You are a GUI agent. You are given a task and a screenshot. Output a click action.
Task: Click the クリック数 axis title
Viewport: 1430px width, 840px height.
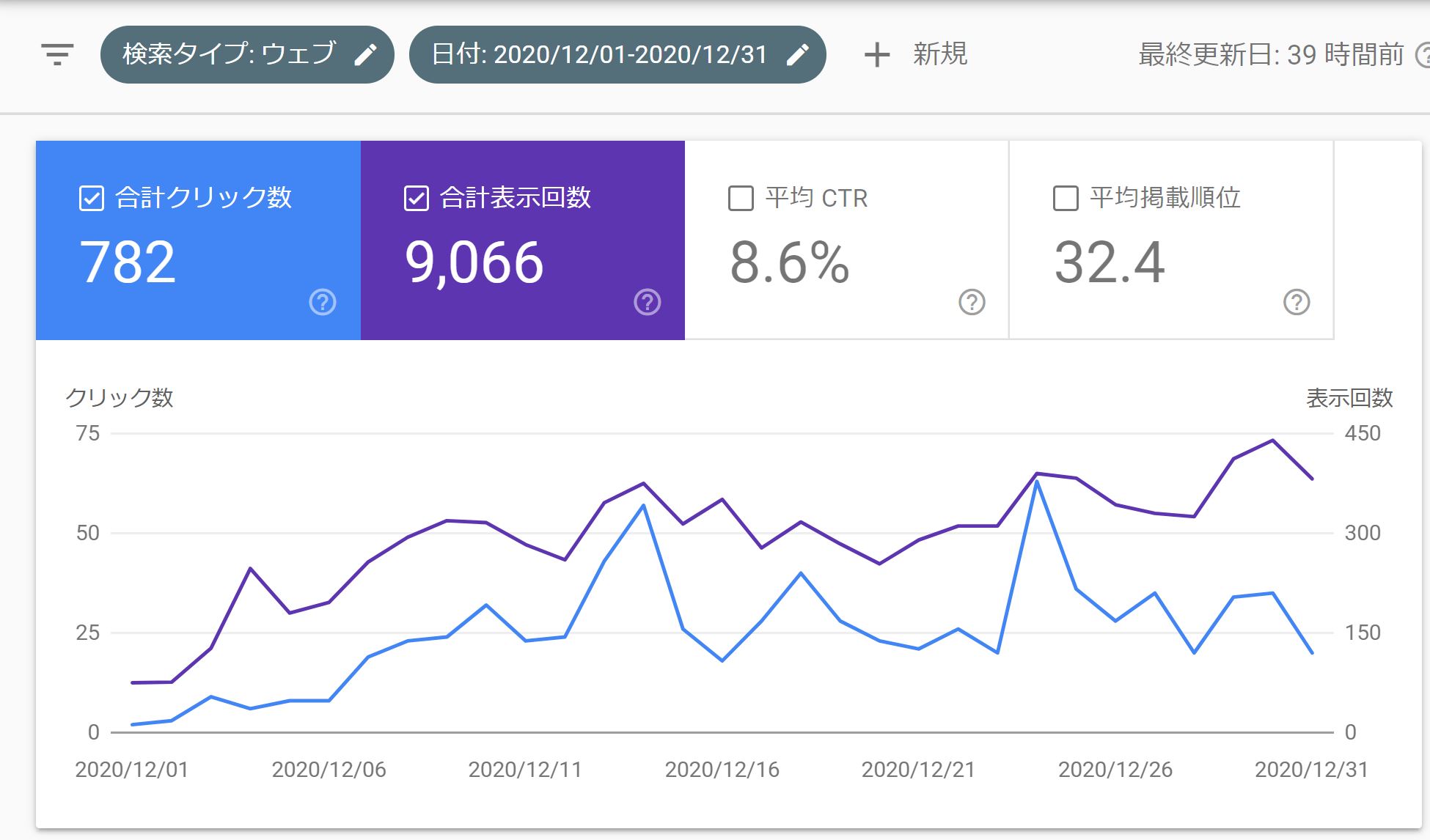[x=120, y=397]
